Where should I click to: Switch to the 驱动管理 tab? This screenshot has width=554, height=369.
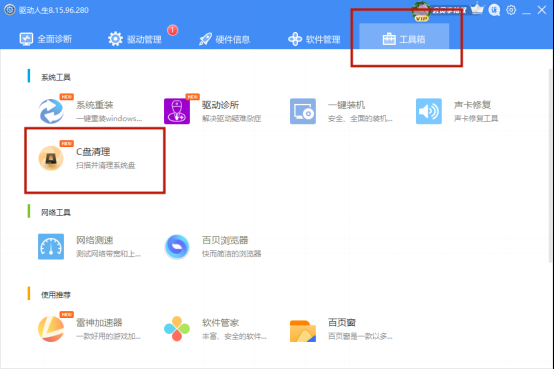tap(135, 39)
